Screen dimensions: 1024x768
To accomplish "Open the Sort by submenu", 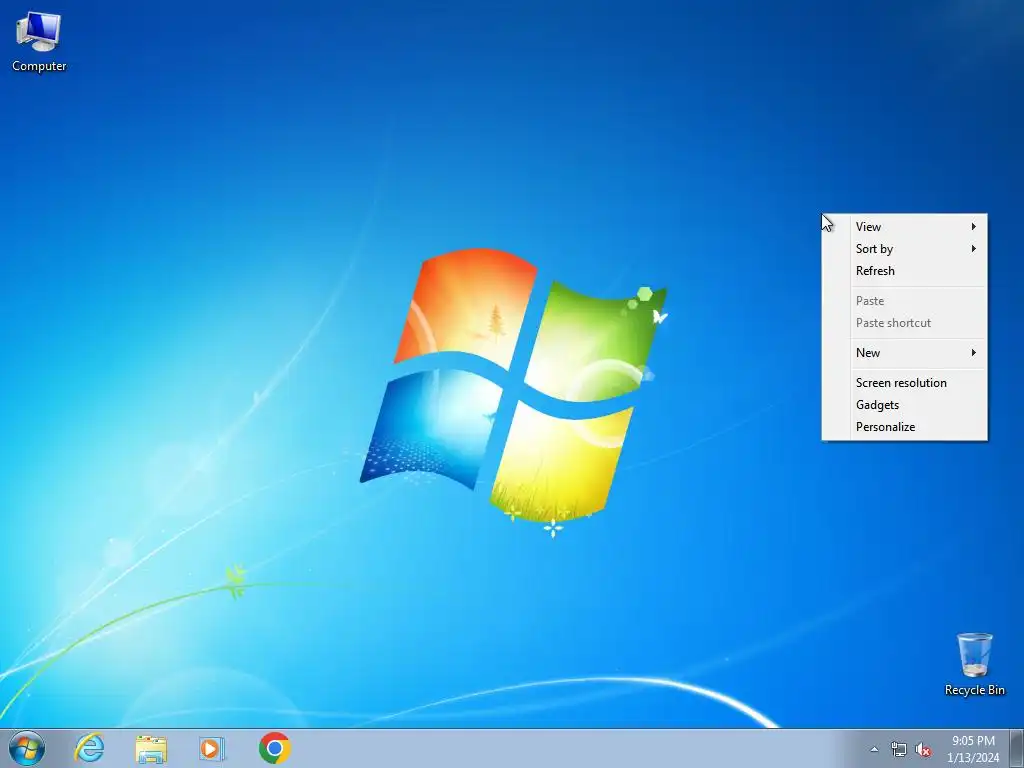I will pos(904,249).
